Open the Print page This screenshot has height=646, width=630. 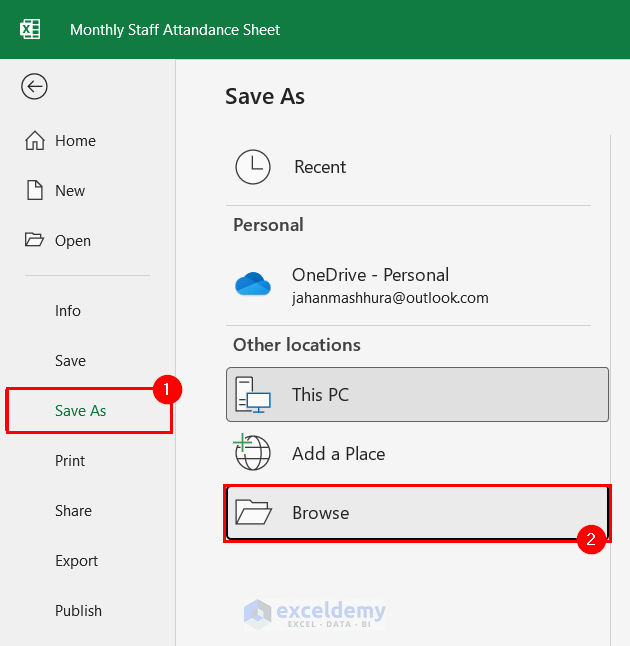click(70, 461)
